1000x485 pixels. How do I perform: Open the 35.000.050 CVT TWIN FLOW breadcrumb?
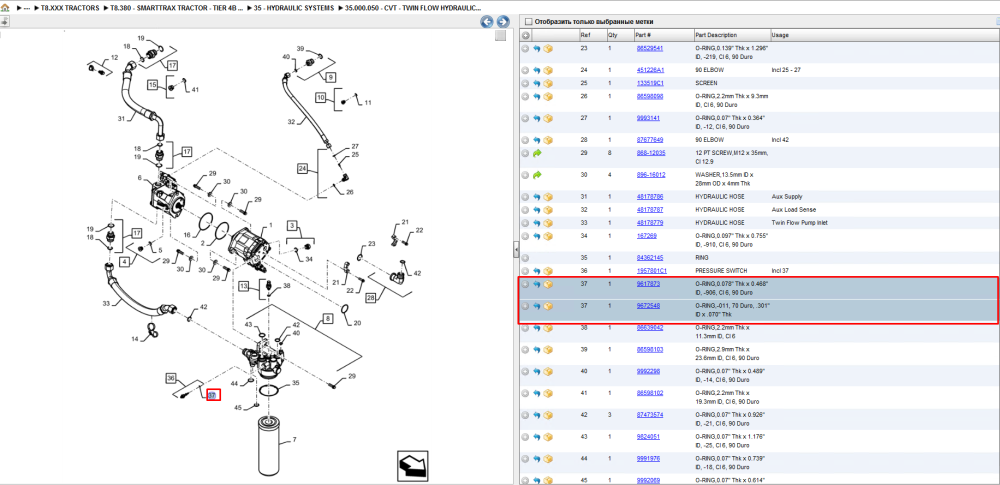pos(413,8)
